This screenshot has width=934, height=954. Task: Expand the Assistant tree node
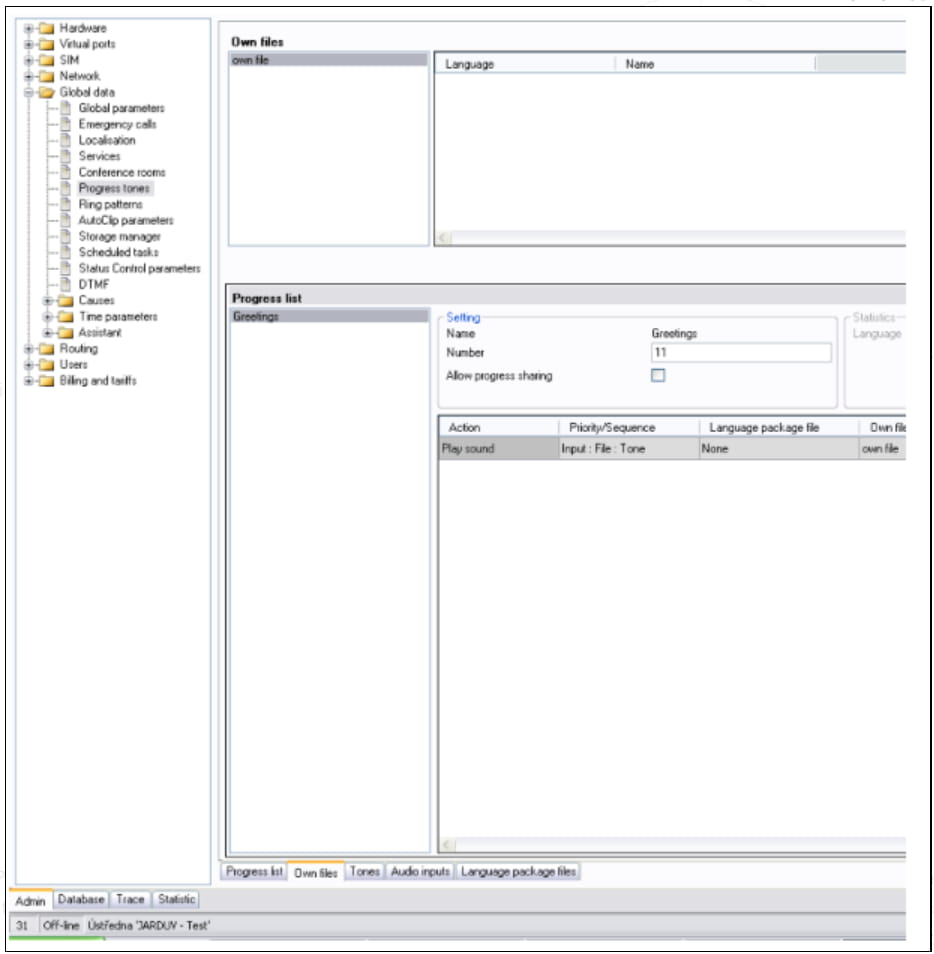pos(47,333)
